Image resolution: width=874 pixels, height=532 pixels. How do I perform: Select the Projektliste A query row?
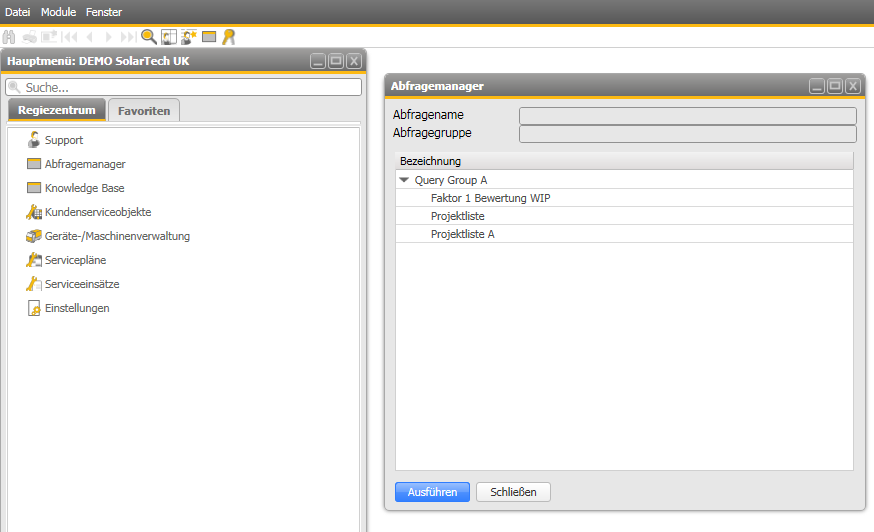coord(624,234)
